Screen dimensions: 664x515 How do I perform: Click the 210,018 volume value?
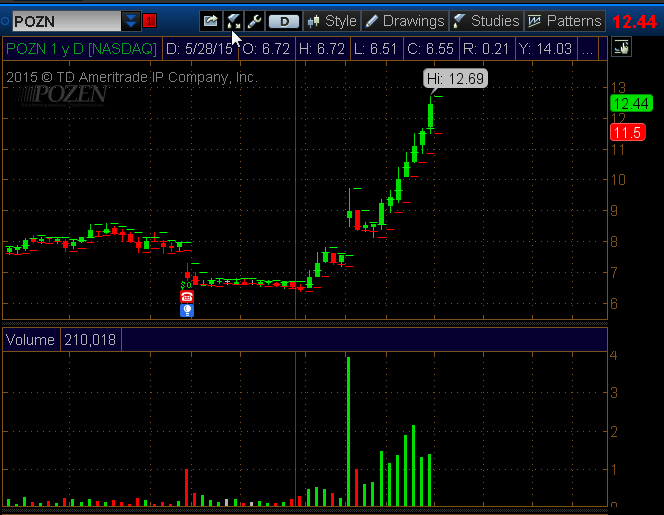[90, 340]
